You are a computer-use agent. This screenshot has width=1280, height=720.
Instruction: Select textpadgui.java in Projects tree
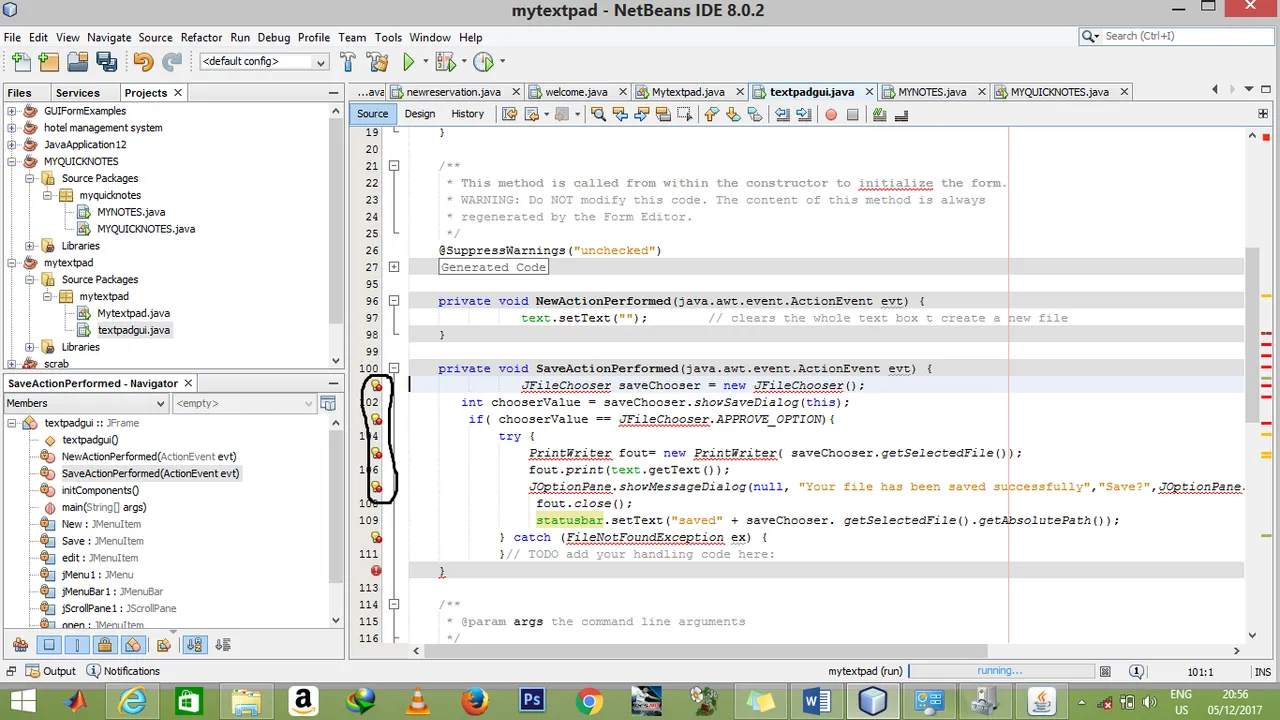point(133,330)
